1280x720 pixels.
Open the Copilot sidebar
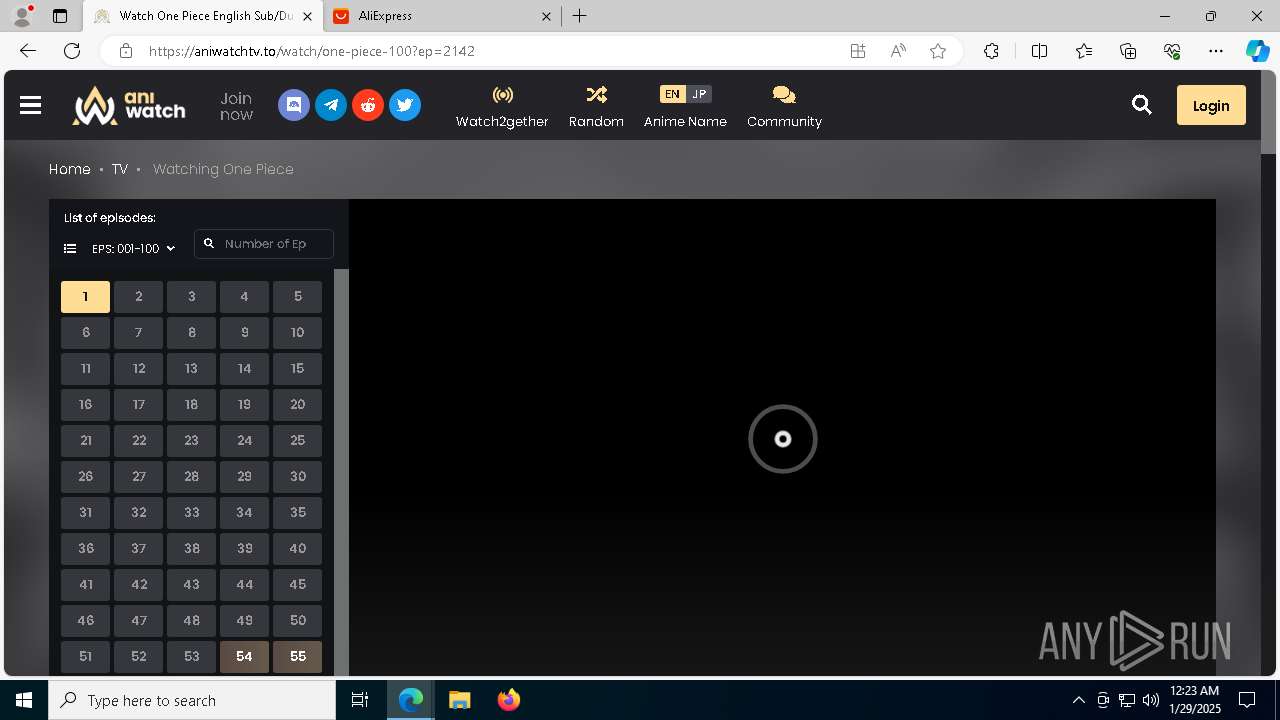[1258, 51]
